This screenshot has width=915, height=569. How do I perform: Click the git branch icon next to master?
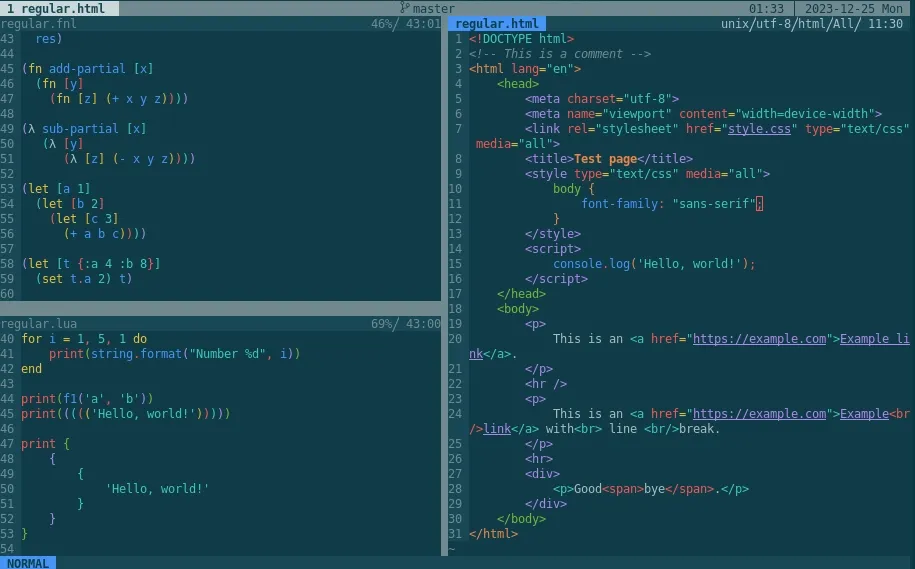(x=404, y=8)
